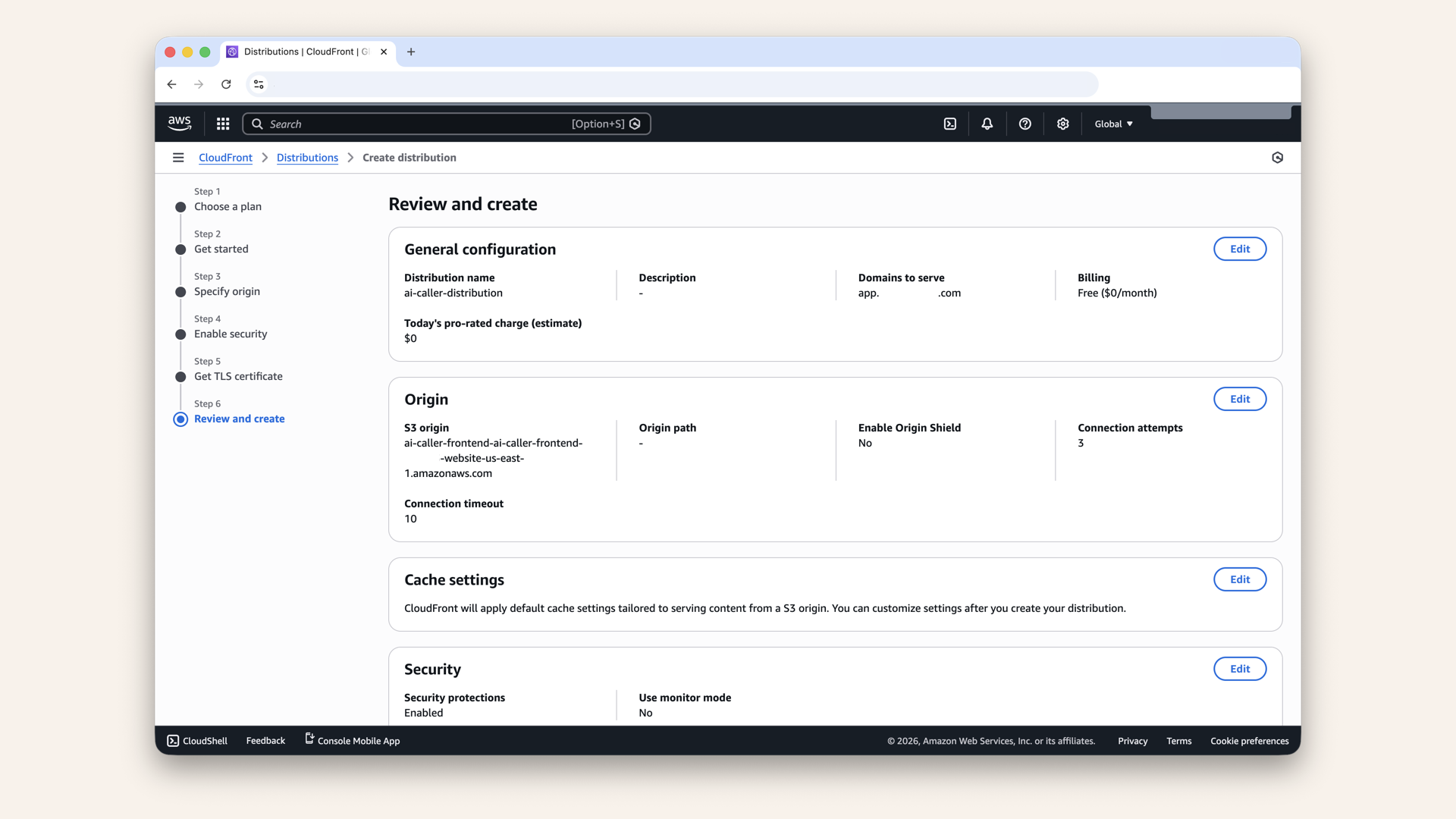Select Step 1 Choose a plan
Image resolution: width=1456 pixels, height=819 pixels.
point(227,206)
